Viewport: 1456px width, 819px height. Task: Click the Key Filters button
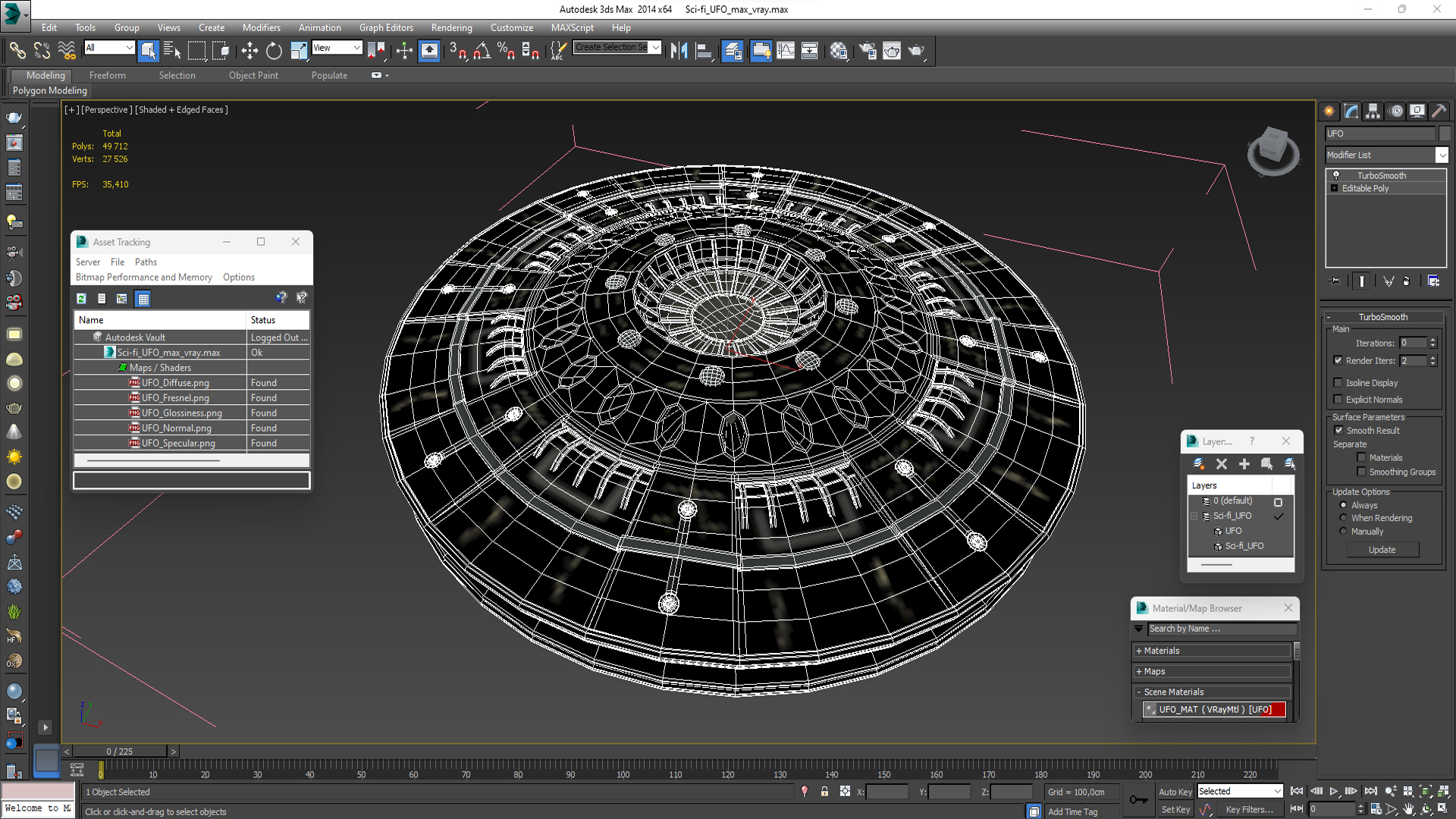[1249, 809]
